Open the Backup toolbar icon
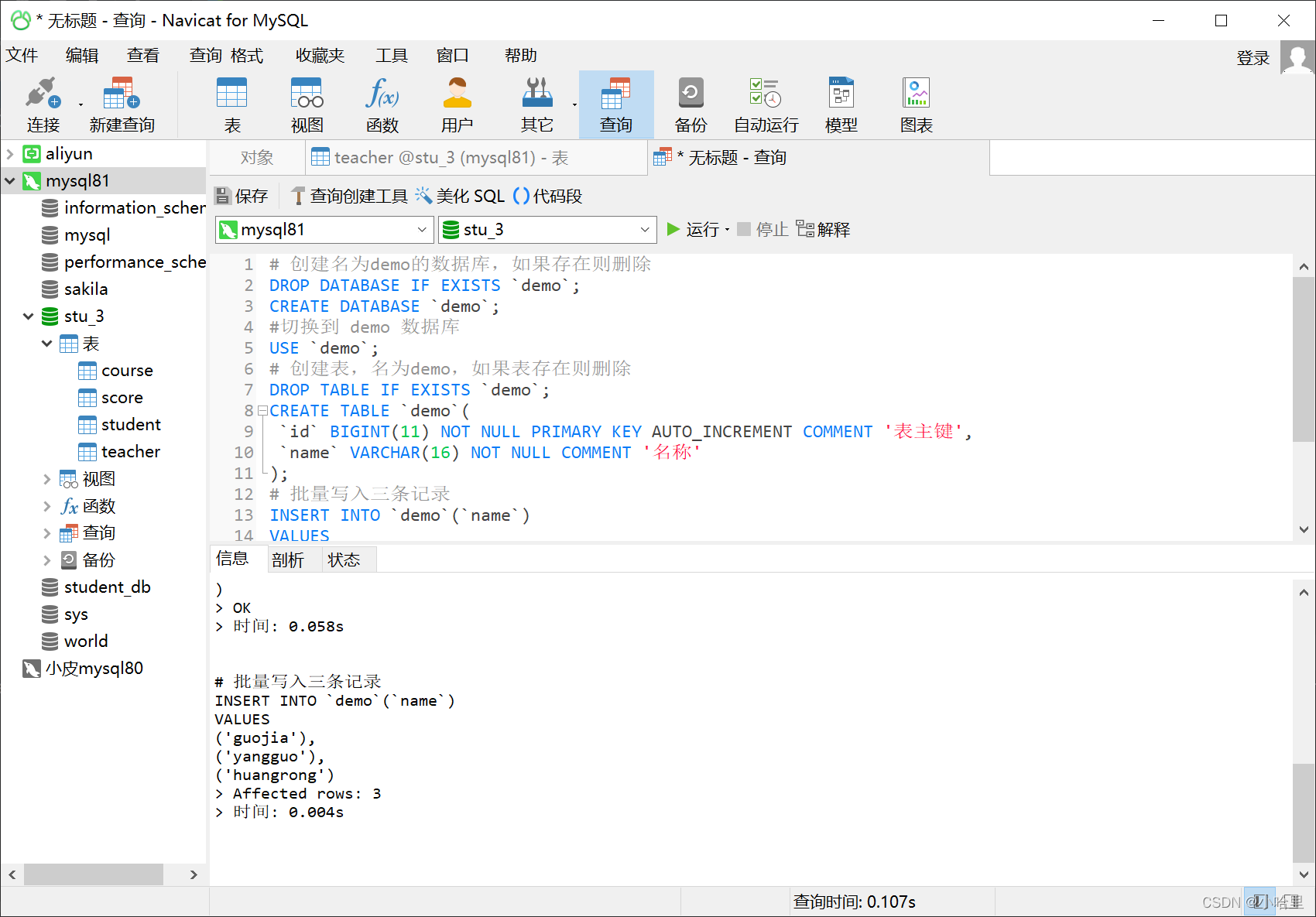 tap(691, 104)
